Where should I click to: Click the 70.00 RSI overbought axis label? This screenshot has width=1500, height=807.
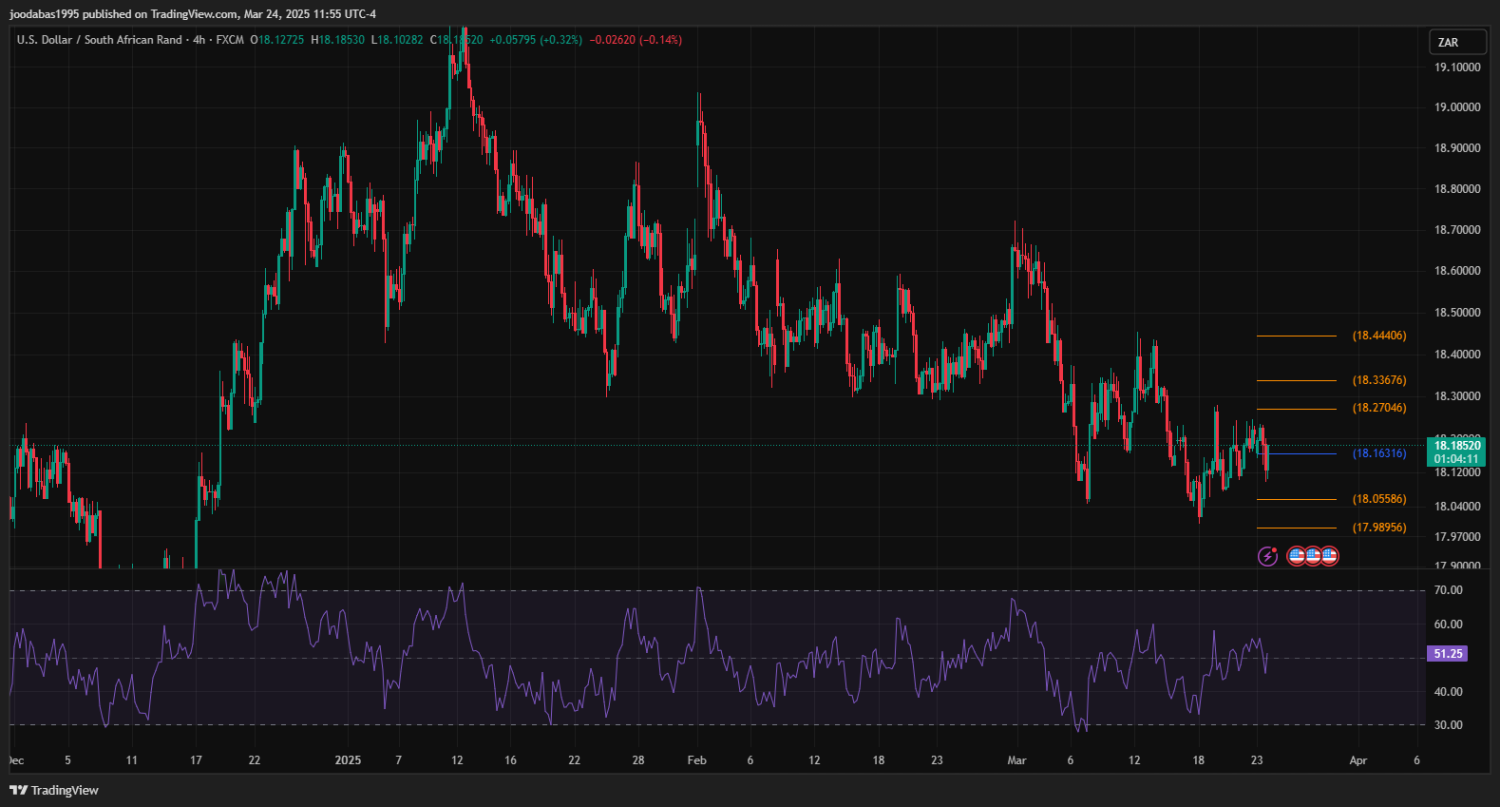coord(1448,590)
